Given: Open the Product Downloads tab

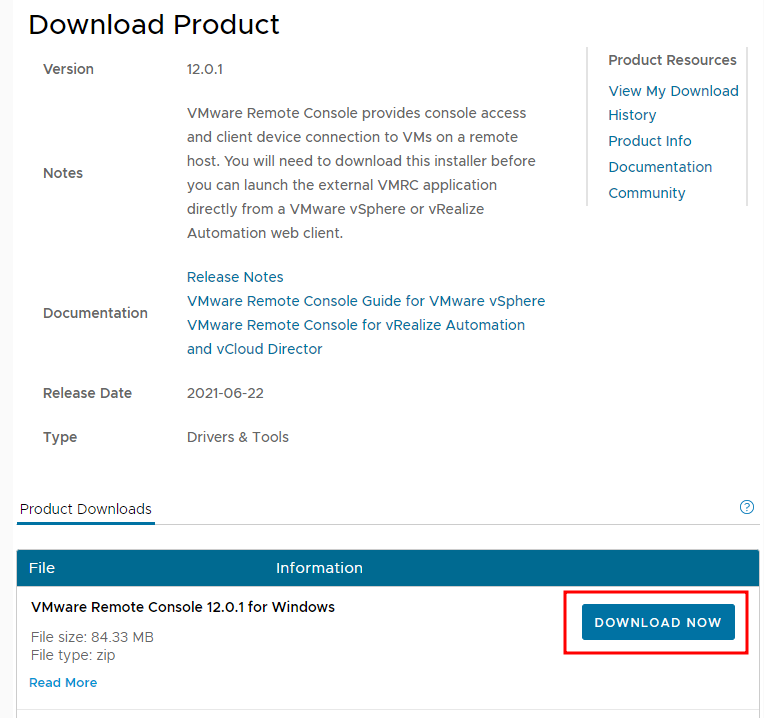Looking at the screenshot, I should pos(86,509).
